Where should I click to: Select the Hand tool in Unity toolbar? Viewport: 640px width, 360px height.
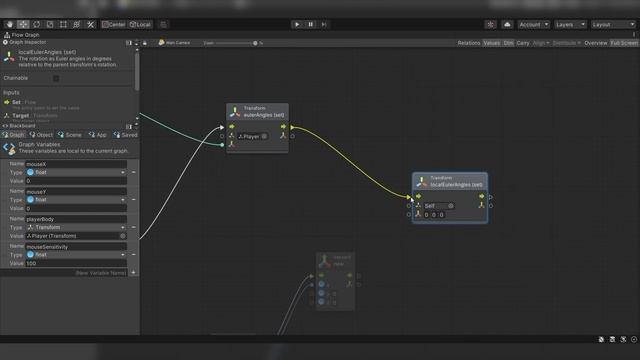[x=9, y=24]
